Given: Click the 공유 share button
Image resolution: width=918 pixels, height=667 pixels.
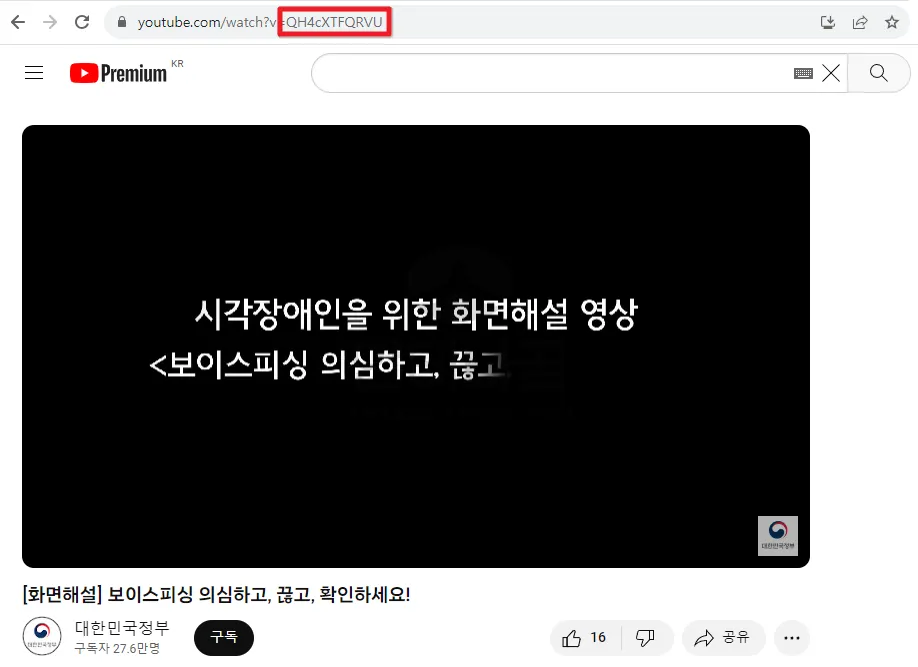Looking at the screenshot, I should tap(723, 637).
